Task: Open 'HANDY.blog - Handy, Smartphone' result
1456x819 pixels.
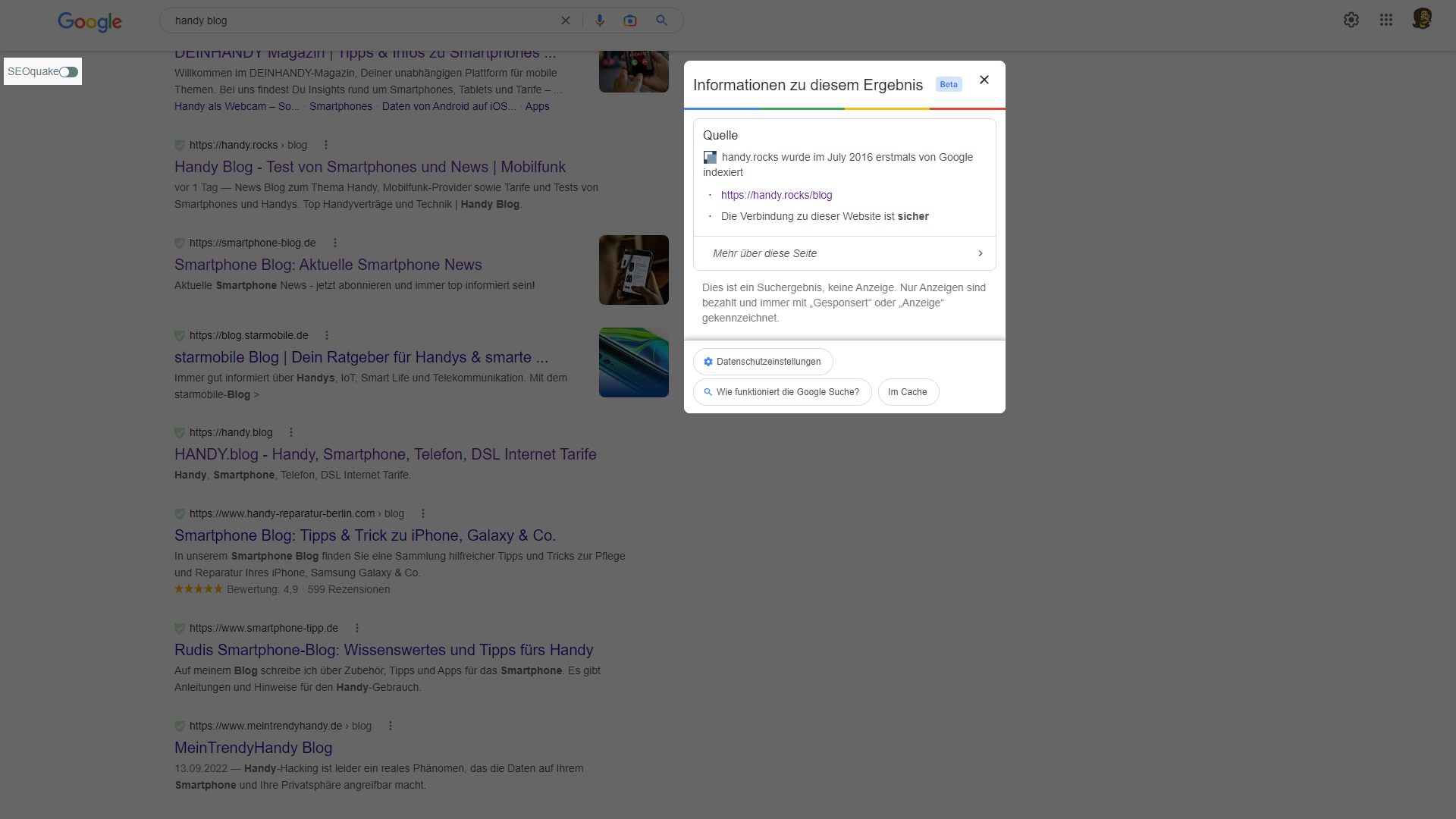Action: [385, 454]
